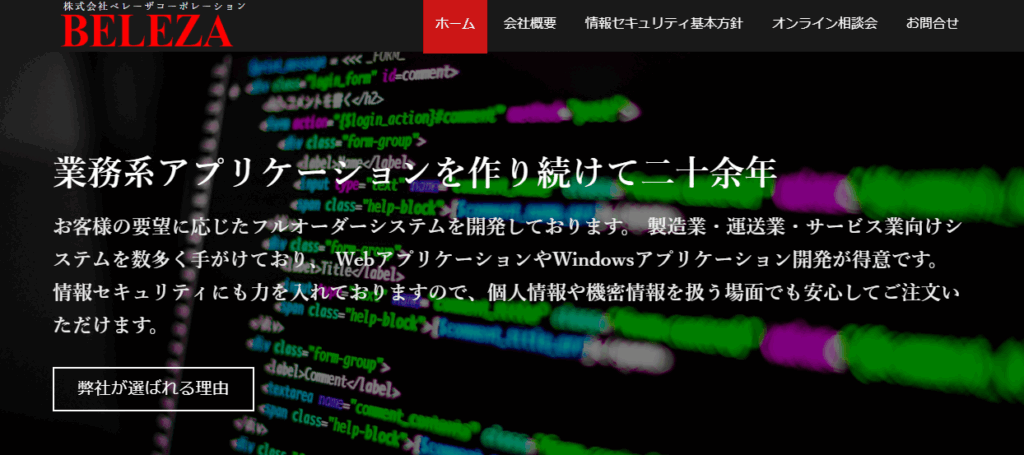
Task: Click 二十余年 at the end of the headline
Action: pyautogui.click(x=722, y=173)
